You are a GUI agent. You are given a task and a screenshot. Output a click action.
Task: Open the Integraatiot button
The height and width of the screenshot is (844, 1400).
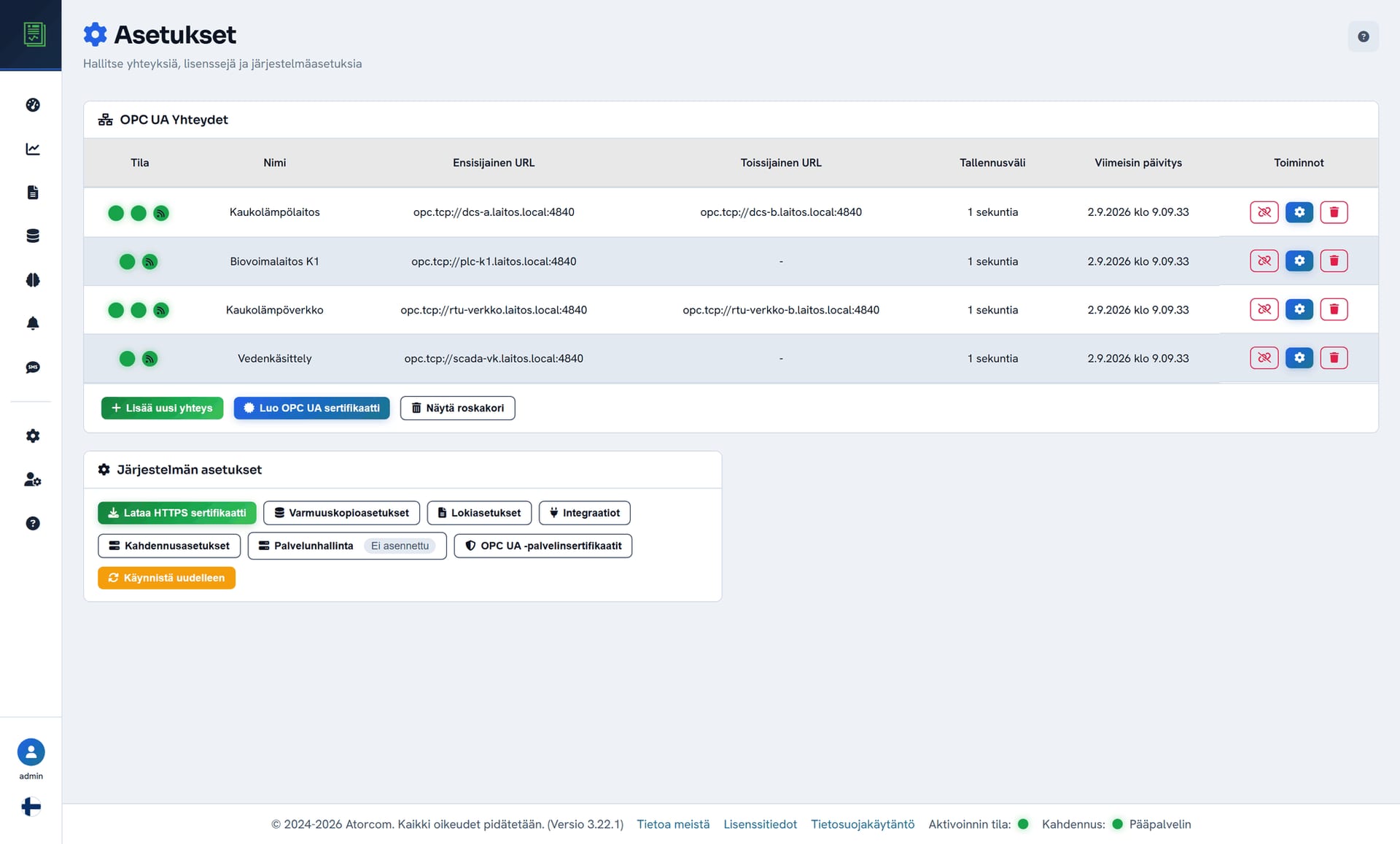(585, 513)
